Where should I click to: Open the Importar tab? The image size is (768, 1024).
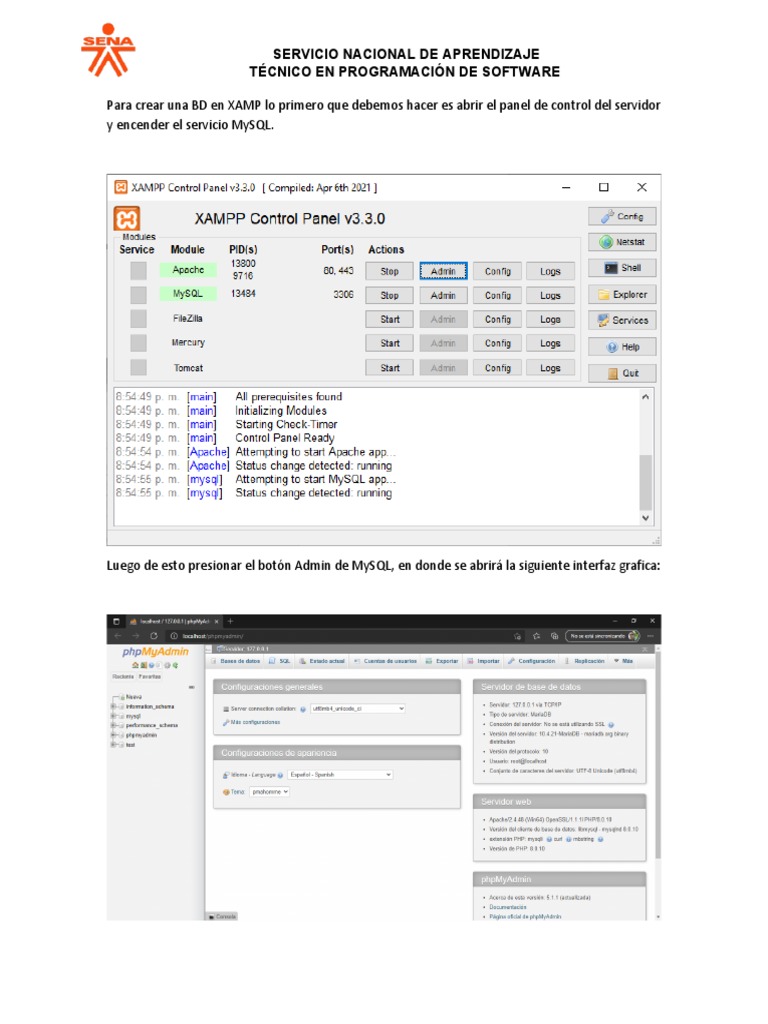point(483,661)
